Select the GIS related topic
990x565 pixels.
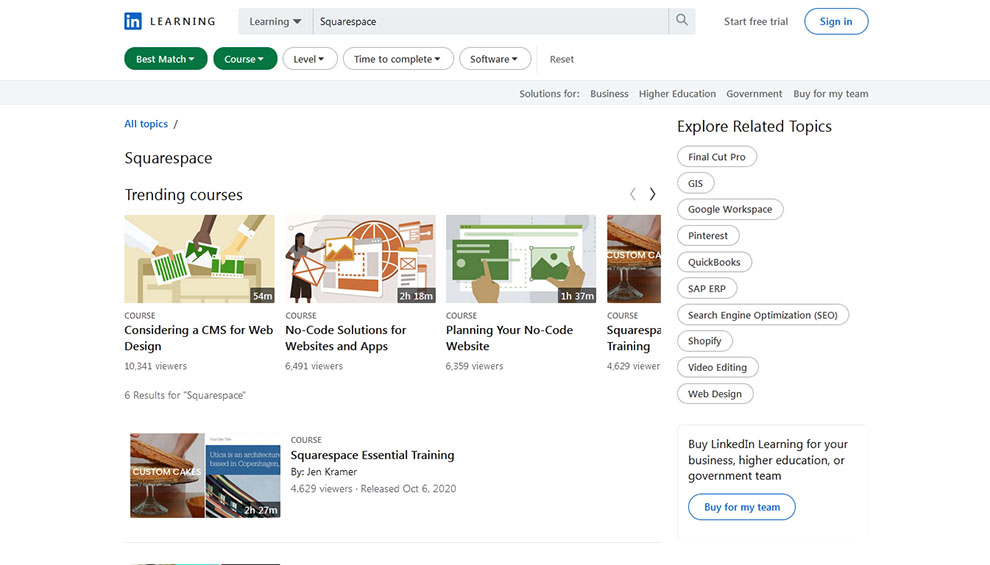click(x=695, y=183)
